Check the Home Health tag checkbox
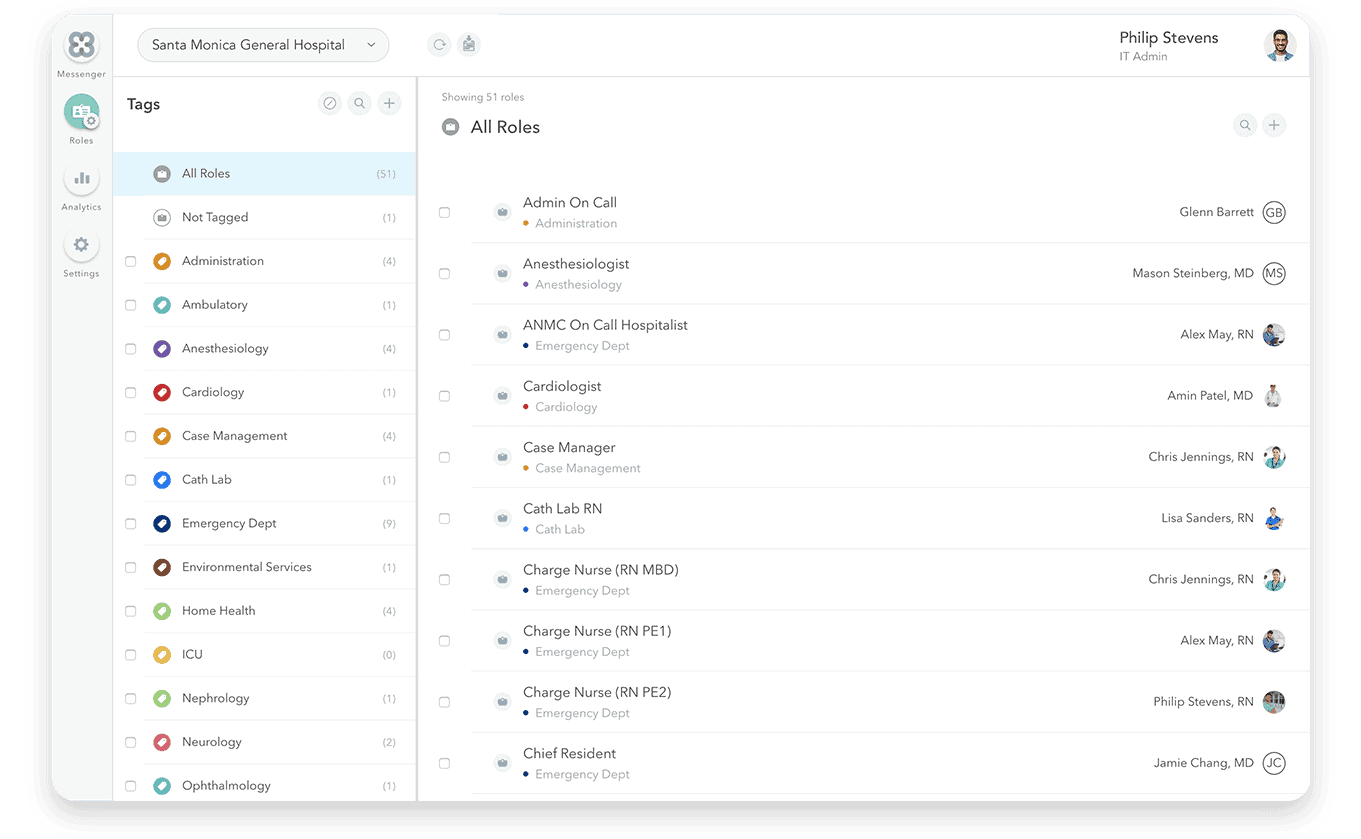1361x839 pixels. pyautogui.click(x=131, y=611)
